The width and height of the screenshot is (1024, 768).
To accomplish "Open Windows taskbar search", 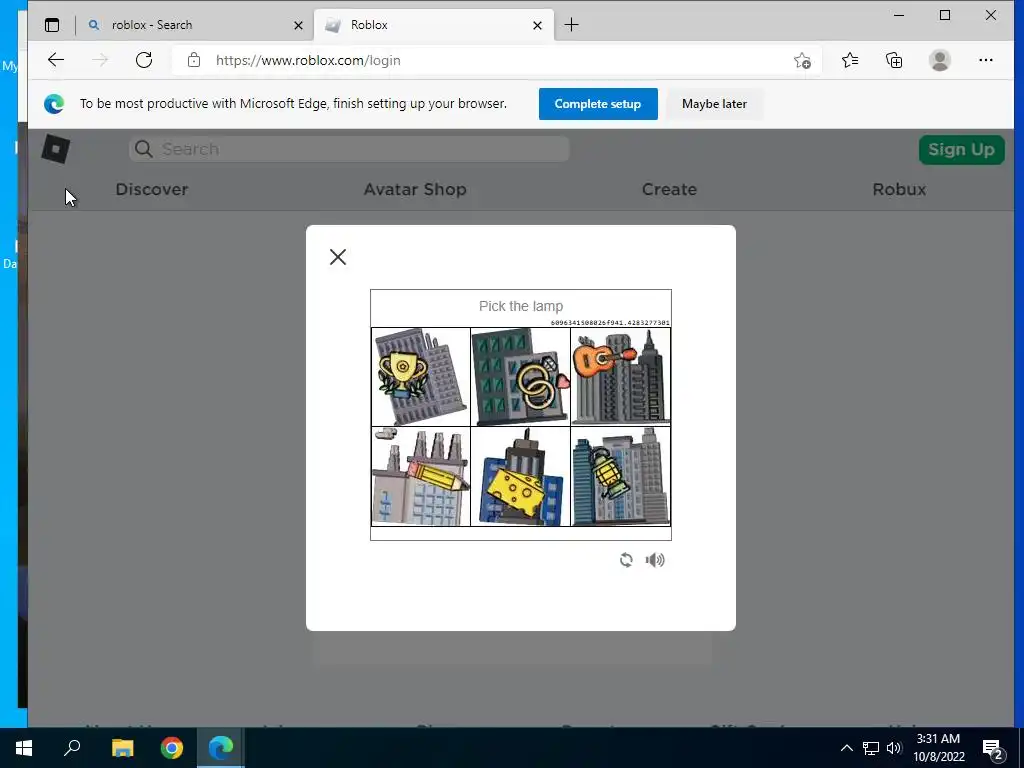I will [72, 747].
